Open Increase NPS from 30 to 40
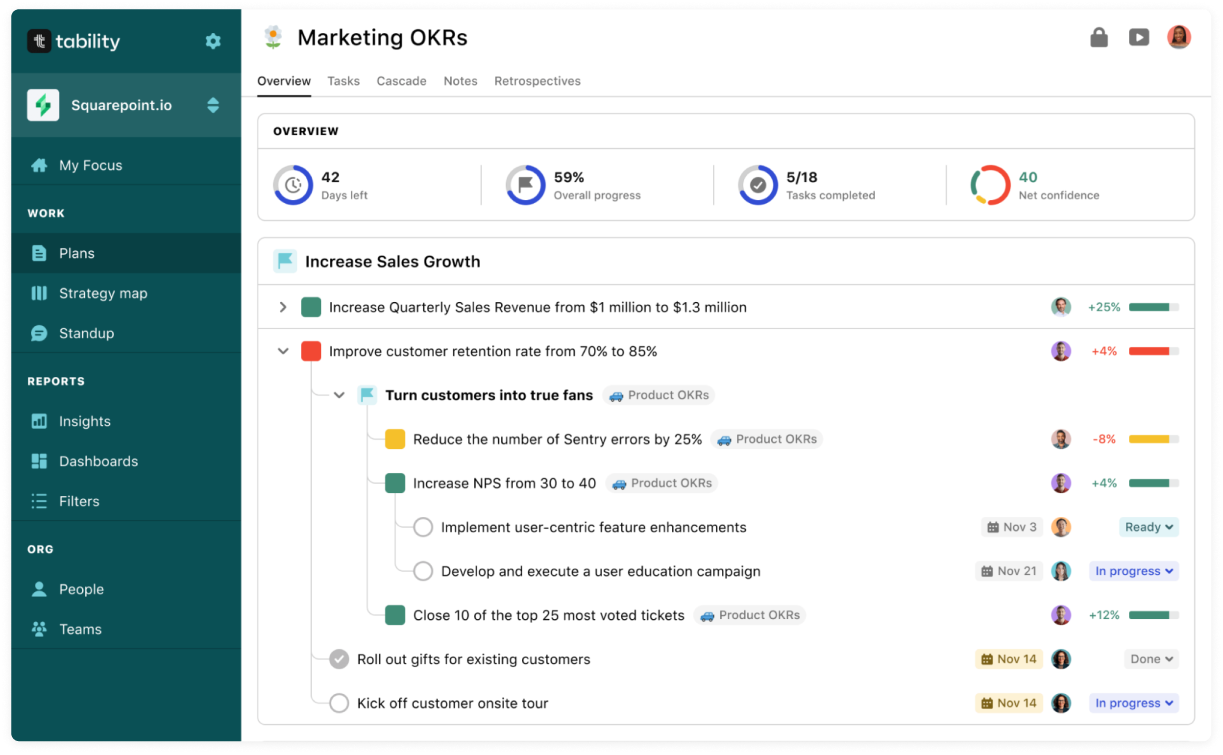The image size is (1223, 755). [504, 483]
